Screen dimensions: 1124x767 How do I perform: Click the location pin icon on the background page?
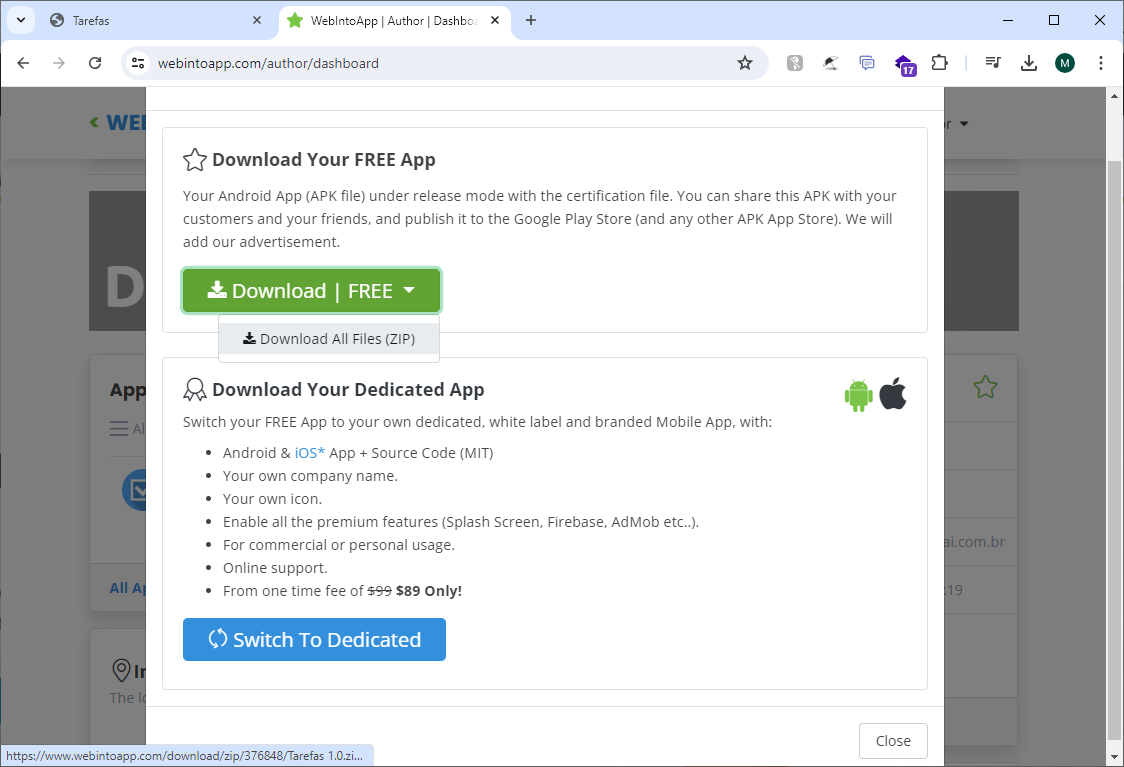(122, 670)
